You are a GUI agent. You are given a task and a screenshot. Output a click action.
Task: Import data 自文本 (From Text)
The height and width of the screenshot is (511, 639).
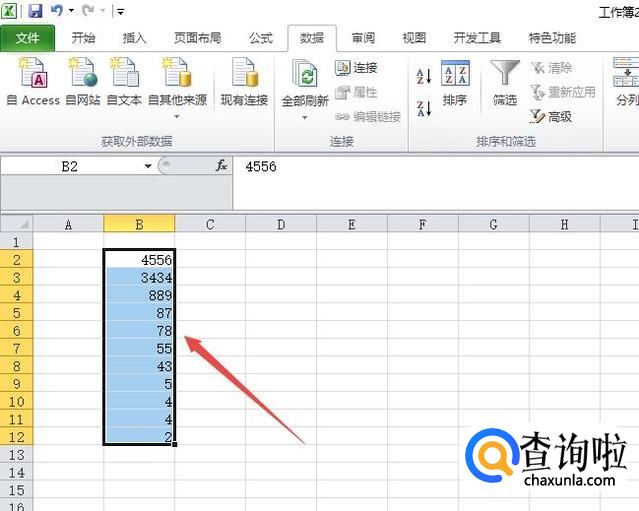pyautogui.click(x=124, y=81)
